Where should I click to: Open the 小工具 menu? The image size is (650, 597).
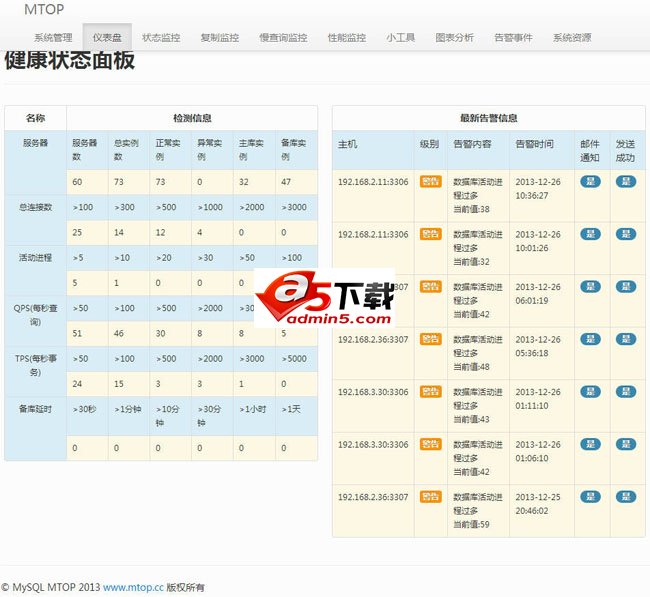pos(400,38)
